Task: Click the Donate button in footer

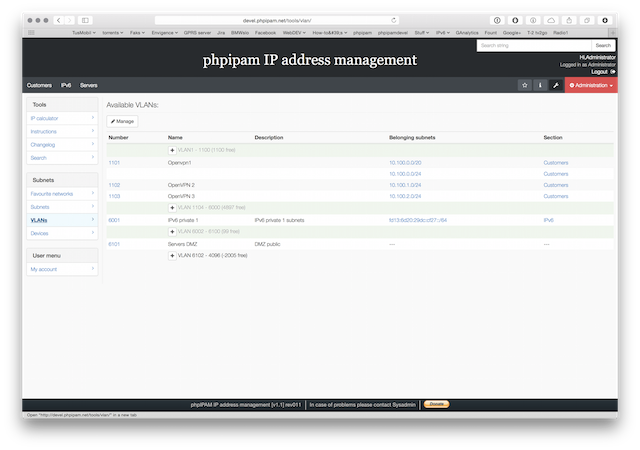Action: point(436,404)
